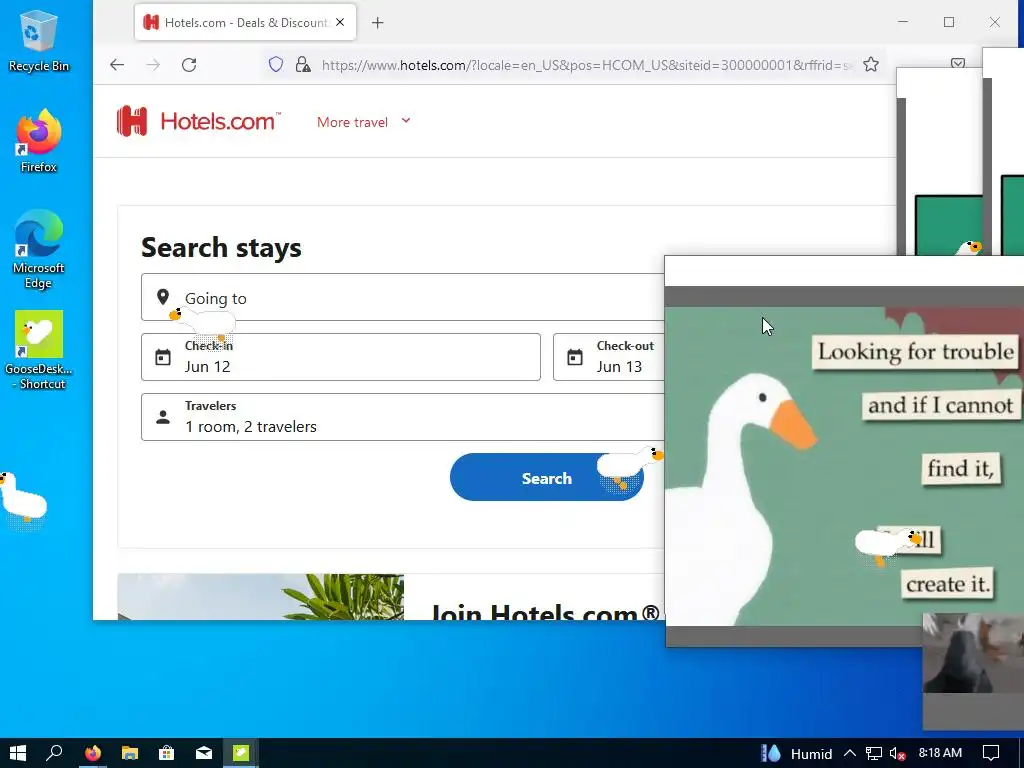Open File Explorer from the taskbar
Image resolution: width=1024 pixels, height=768 pixels.
coord(129,753)
